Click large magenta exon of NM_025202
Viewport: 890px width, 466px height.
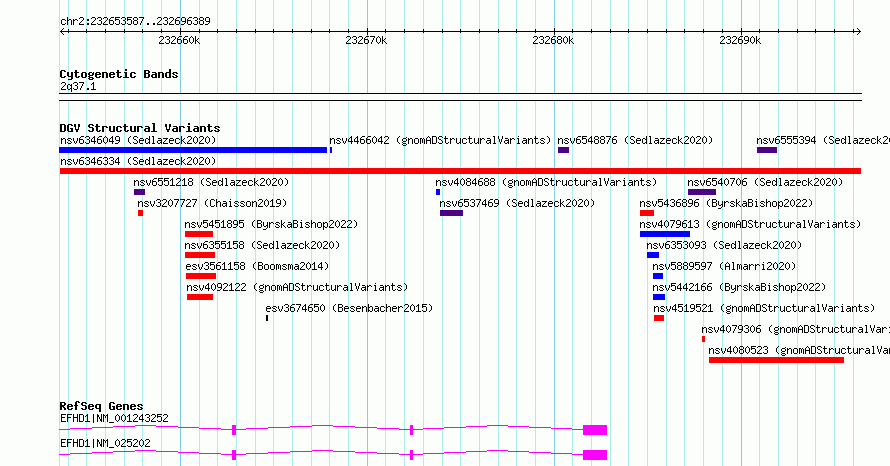pos(595,455)
